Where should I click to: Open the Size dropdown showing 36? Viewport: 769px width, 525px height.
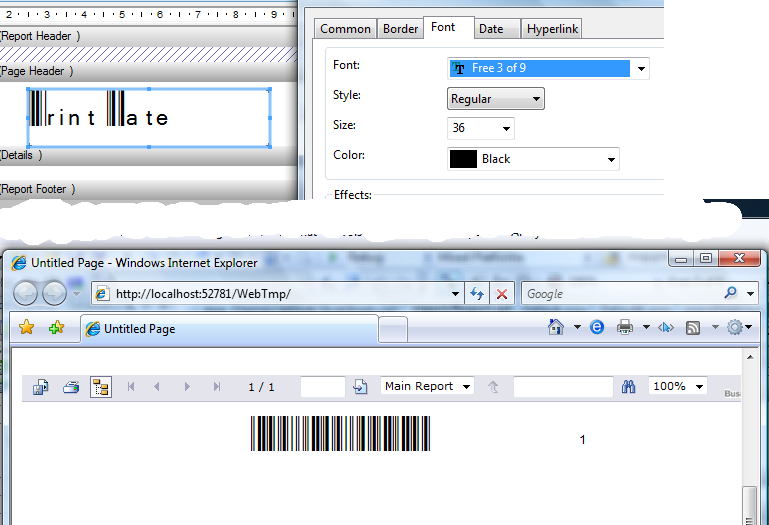pyautogui.click(x=506, y=129)
